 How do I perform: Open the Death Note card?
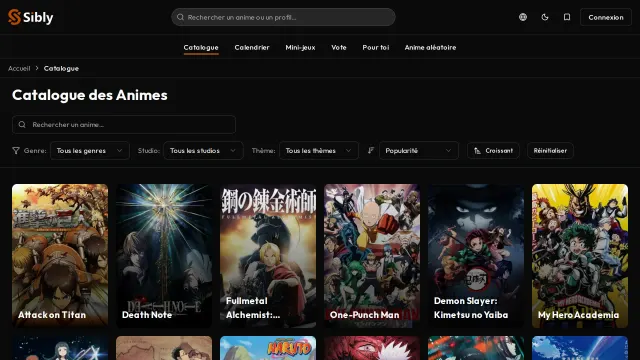tap(164, 256)
